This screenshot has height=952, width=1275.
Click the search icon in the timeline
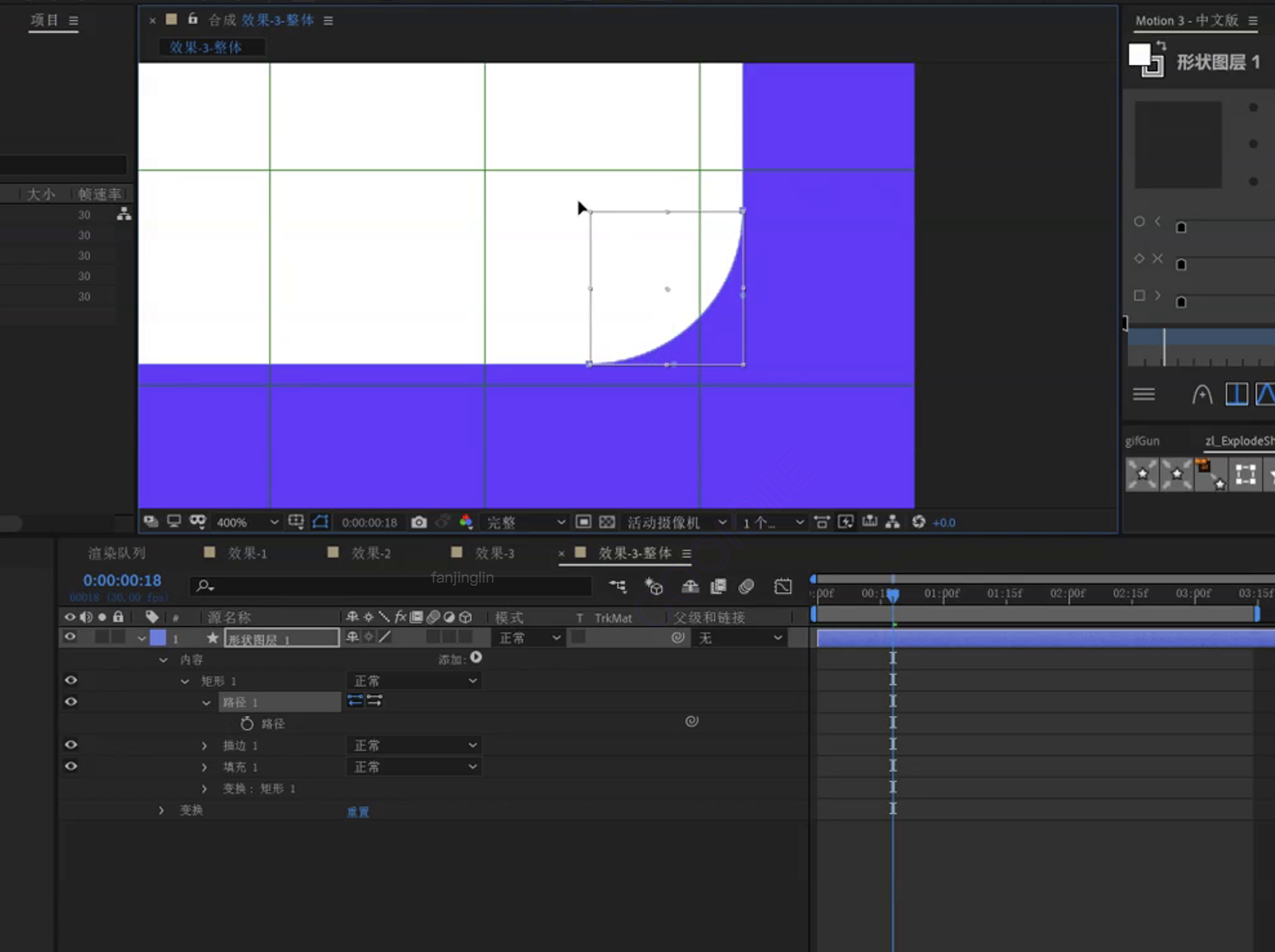tap(205, 586)
